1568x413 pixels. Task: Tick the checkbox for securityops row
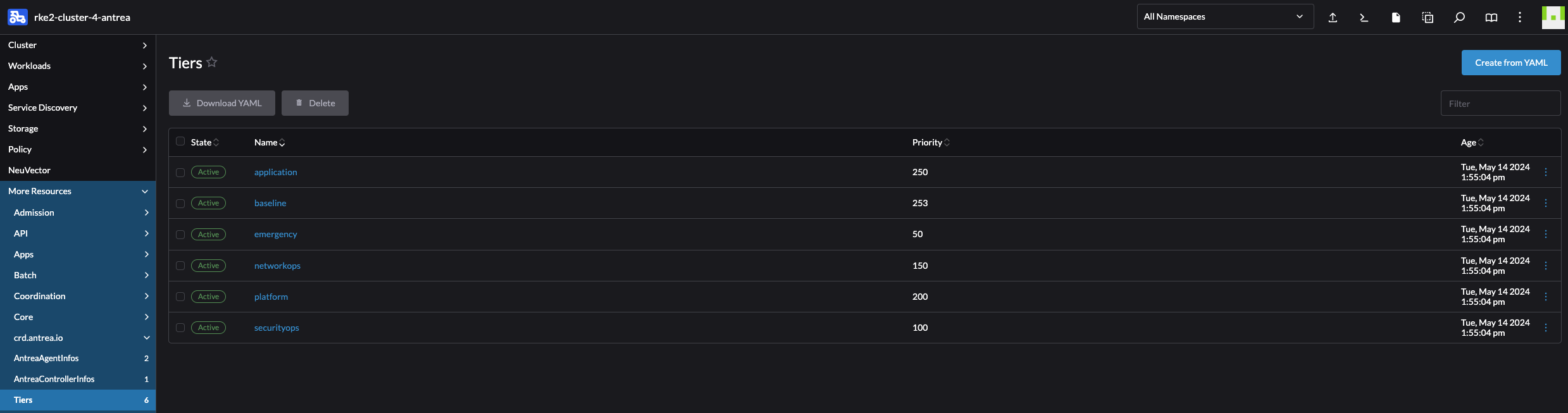180,328
